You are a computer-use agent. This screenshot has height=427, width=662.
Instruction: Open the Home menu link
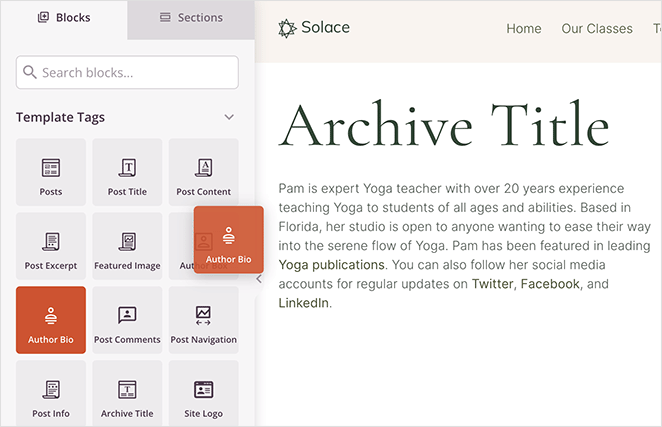(523, 28)
